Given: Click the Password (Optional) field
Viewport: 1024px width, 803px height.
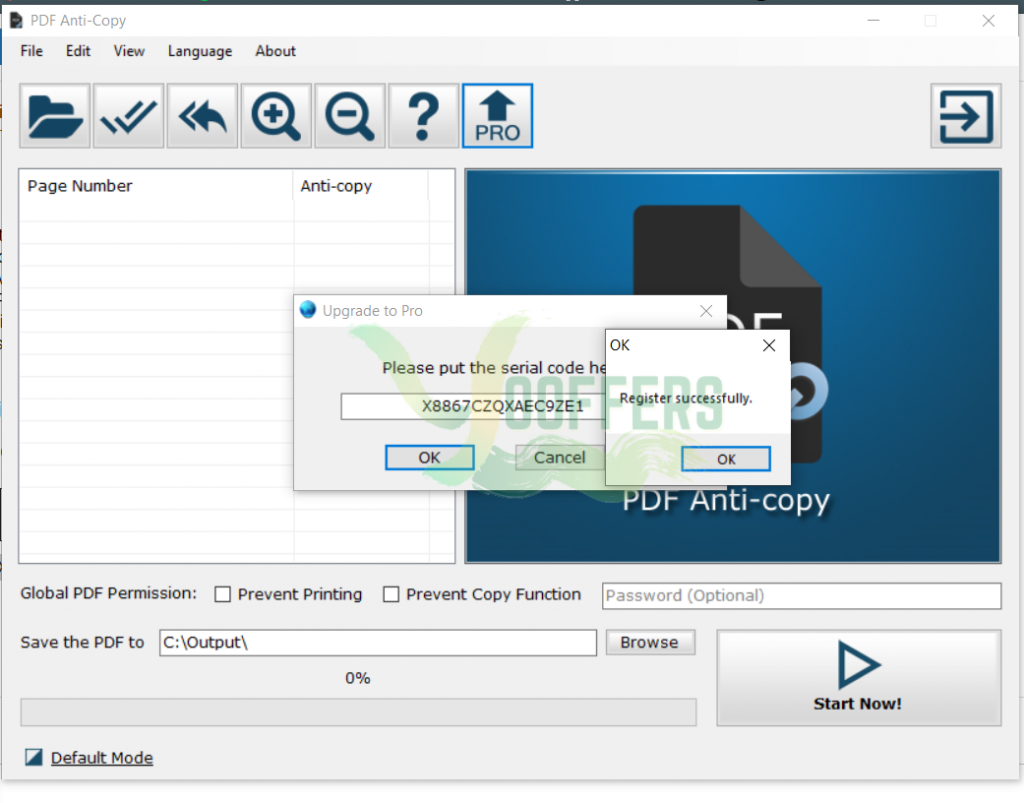Looking at the screenshot, I should click(801, 595).
